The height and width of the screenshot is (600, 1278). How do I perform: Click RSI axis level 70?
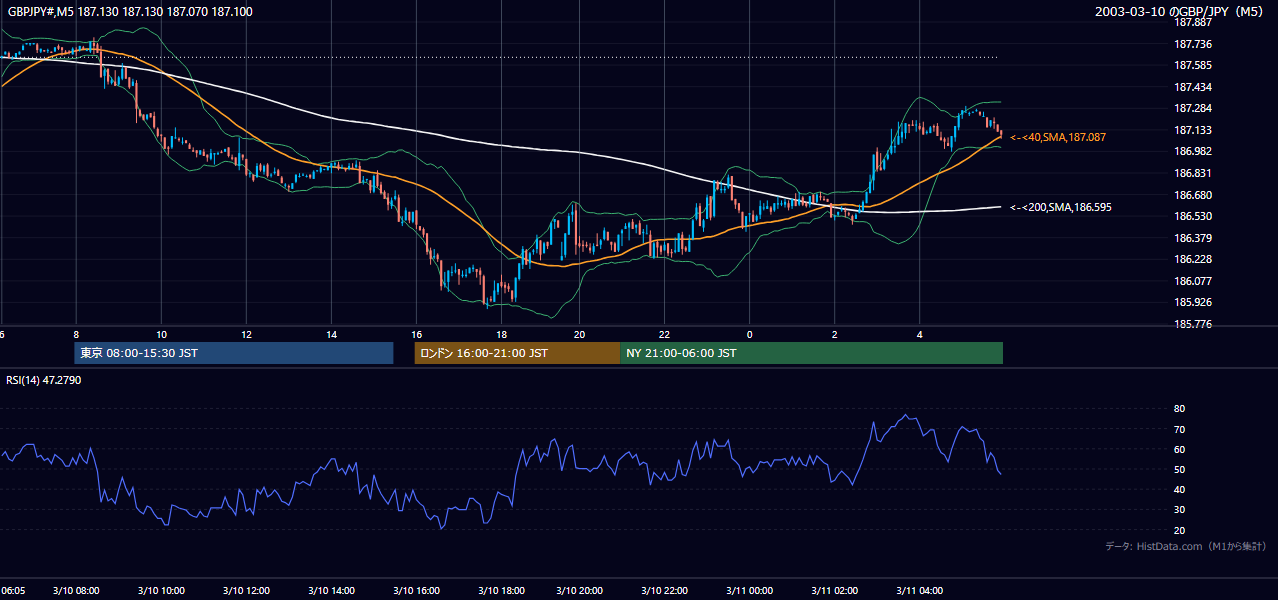1179,429
